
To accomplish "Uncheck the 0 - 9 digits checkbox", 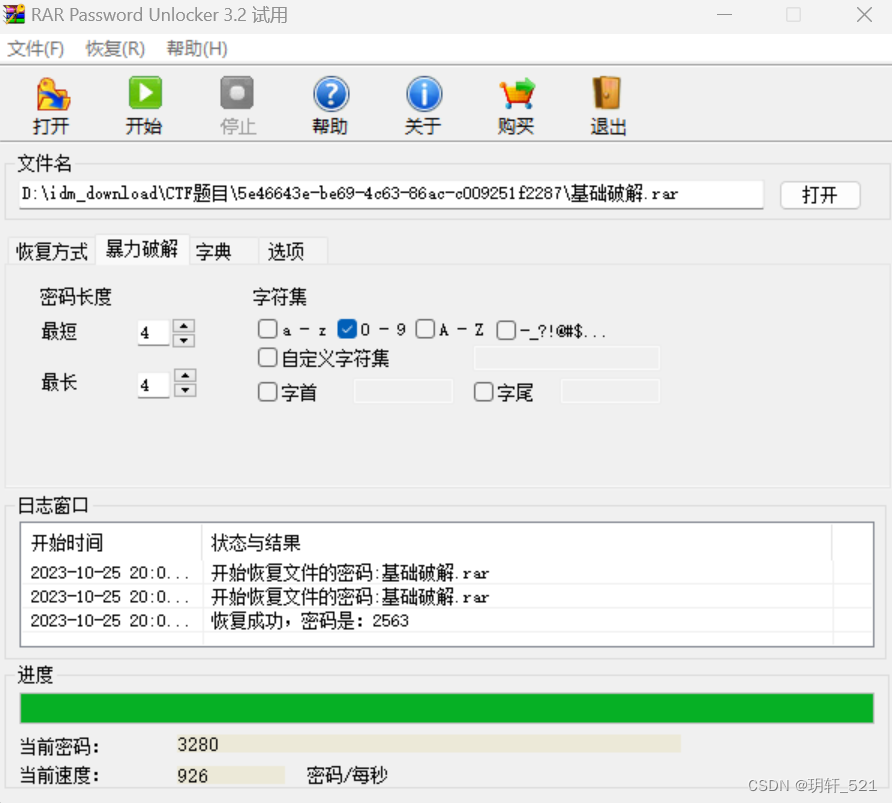I will (346, 329).
